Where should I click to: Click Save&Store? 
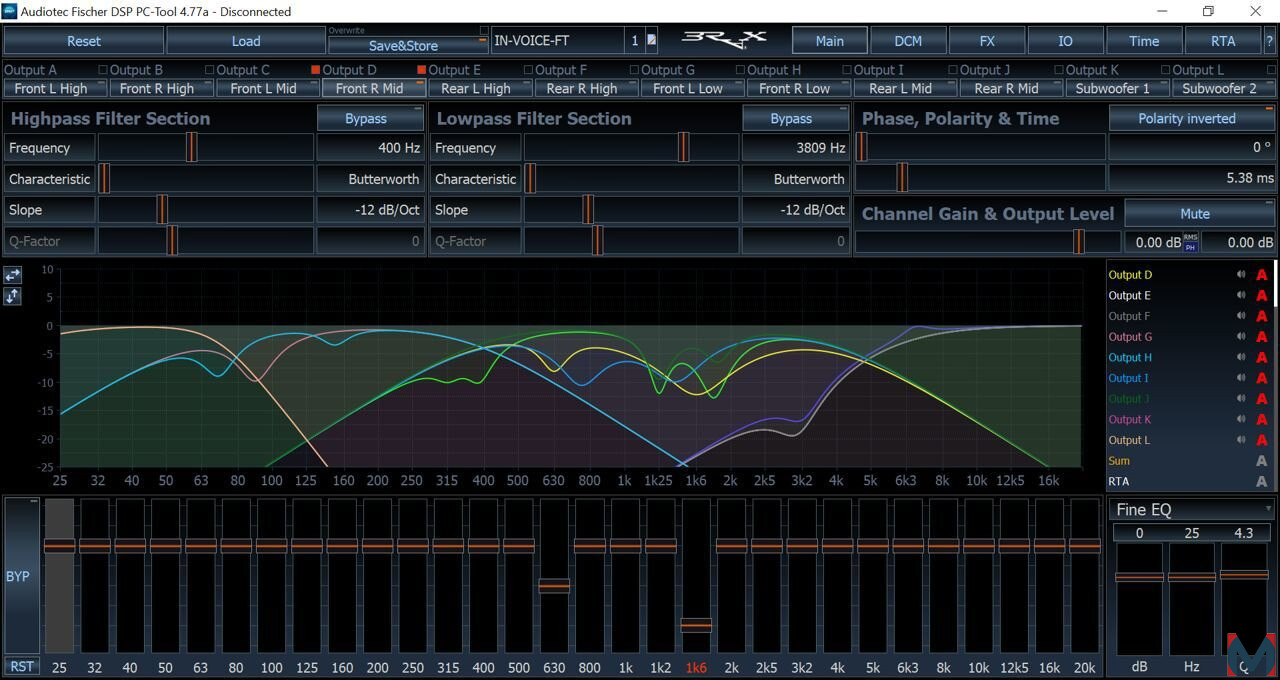[408, 46]
